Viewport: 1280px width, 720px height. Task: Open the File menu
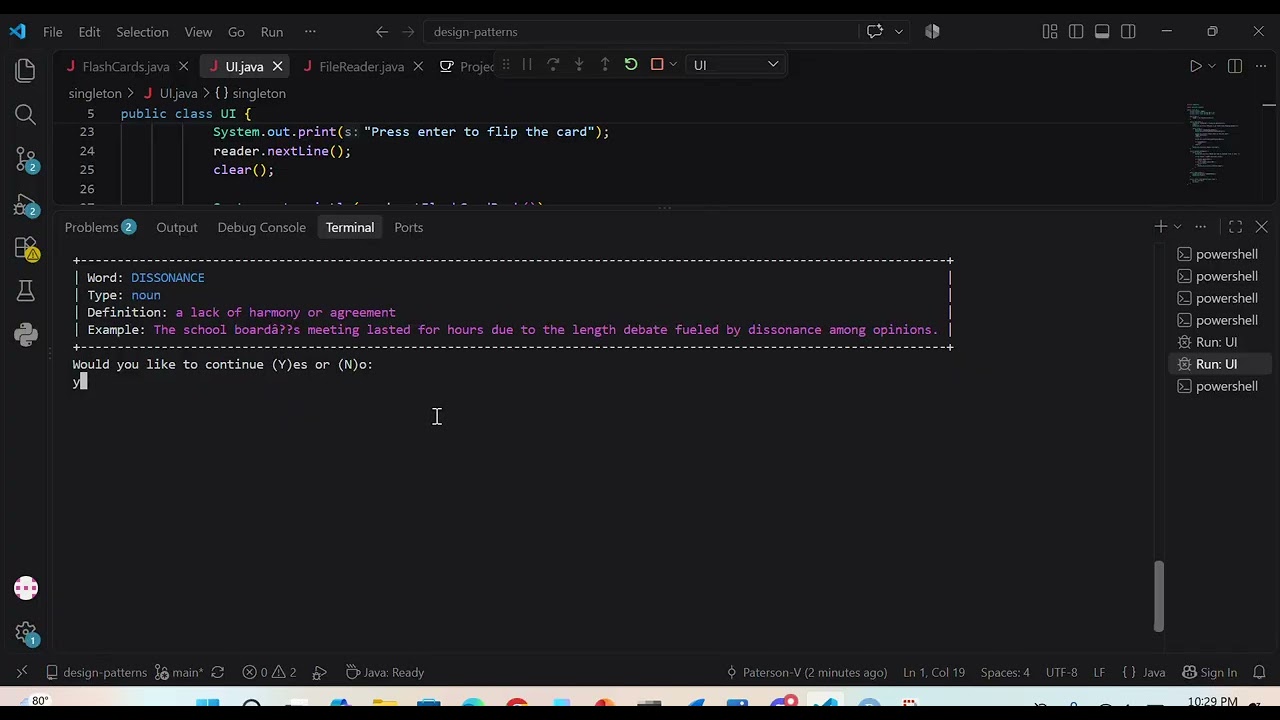53,32
